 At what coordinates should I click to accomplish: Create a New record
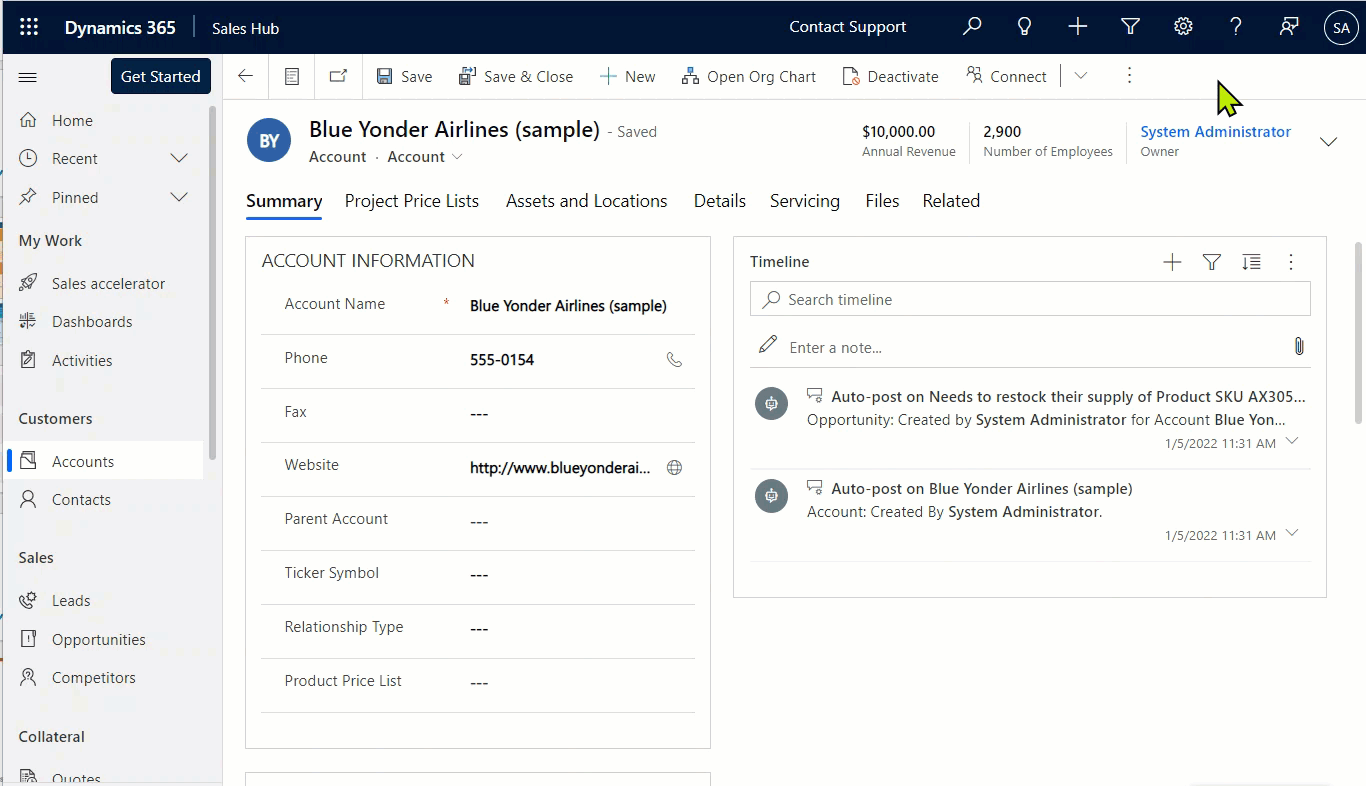coord(627,76)
